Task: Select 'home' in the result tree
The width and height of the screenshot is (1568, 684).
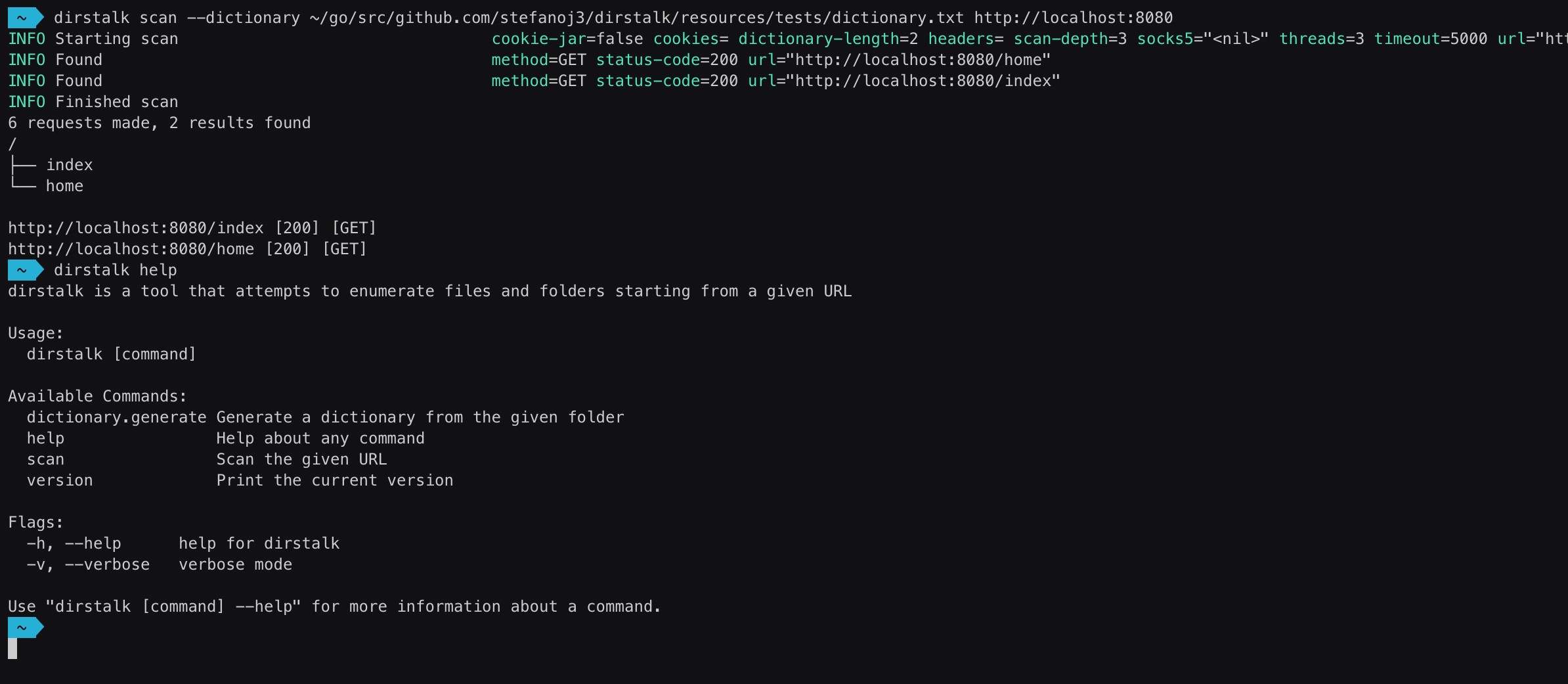Action: click(x=64, y=186)
